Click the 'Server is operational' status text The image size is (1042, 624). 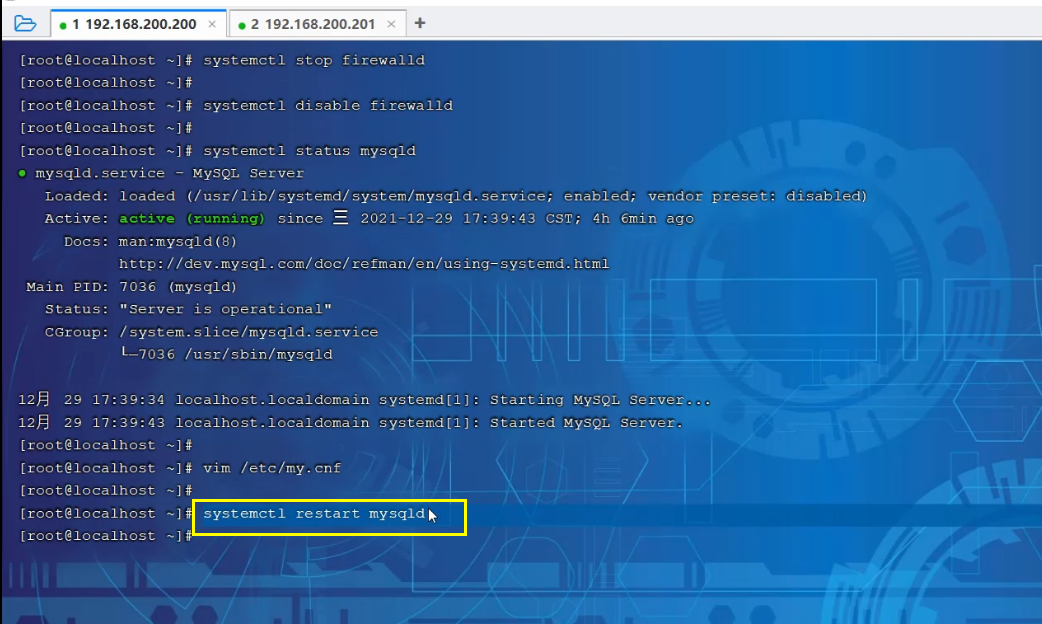coord(225,309)
